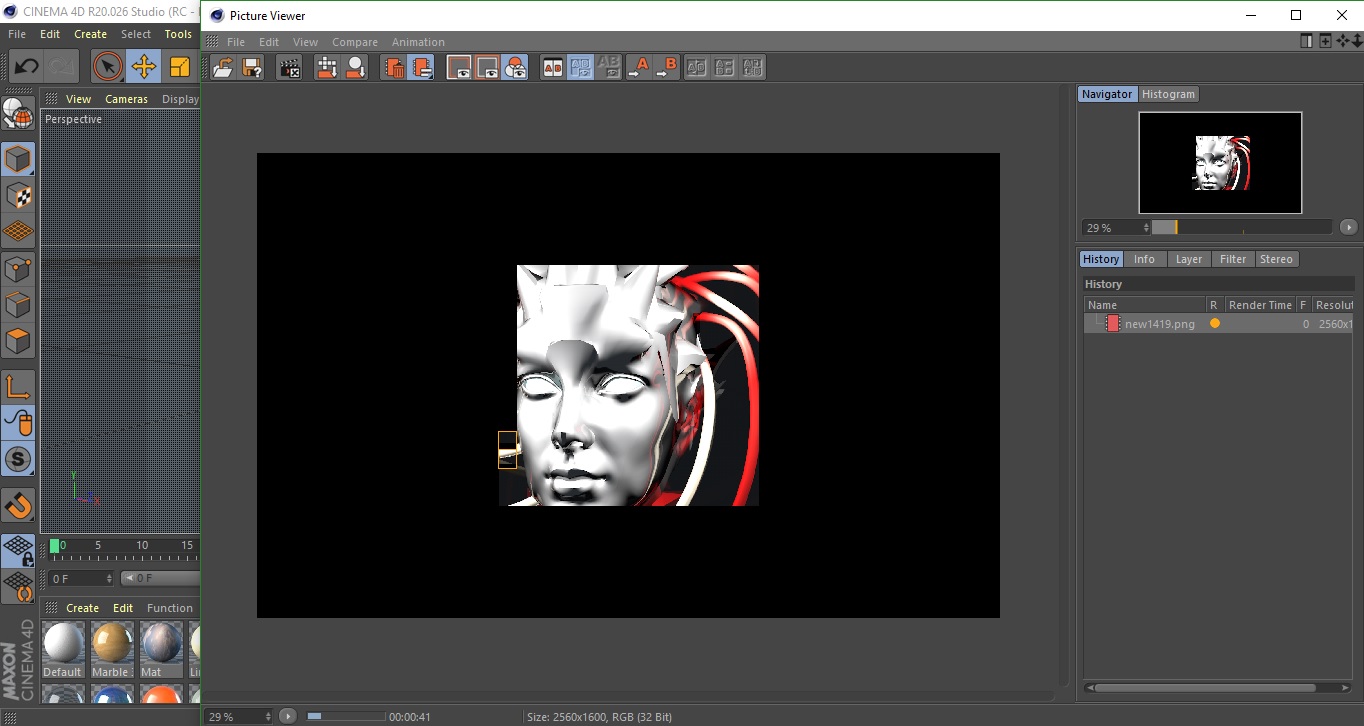Toggle the AB compare split view button
Viewport: 1364px width, 726px height.
tap(552, 68)
